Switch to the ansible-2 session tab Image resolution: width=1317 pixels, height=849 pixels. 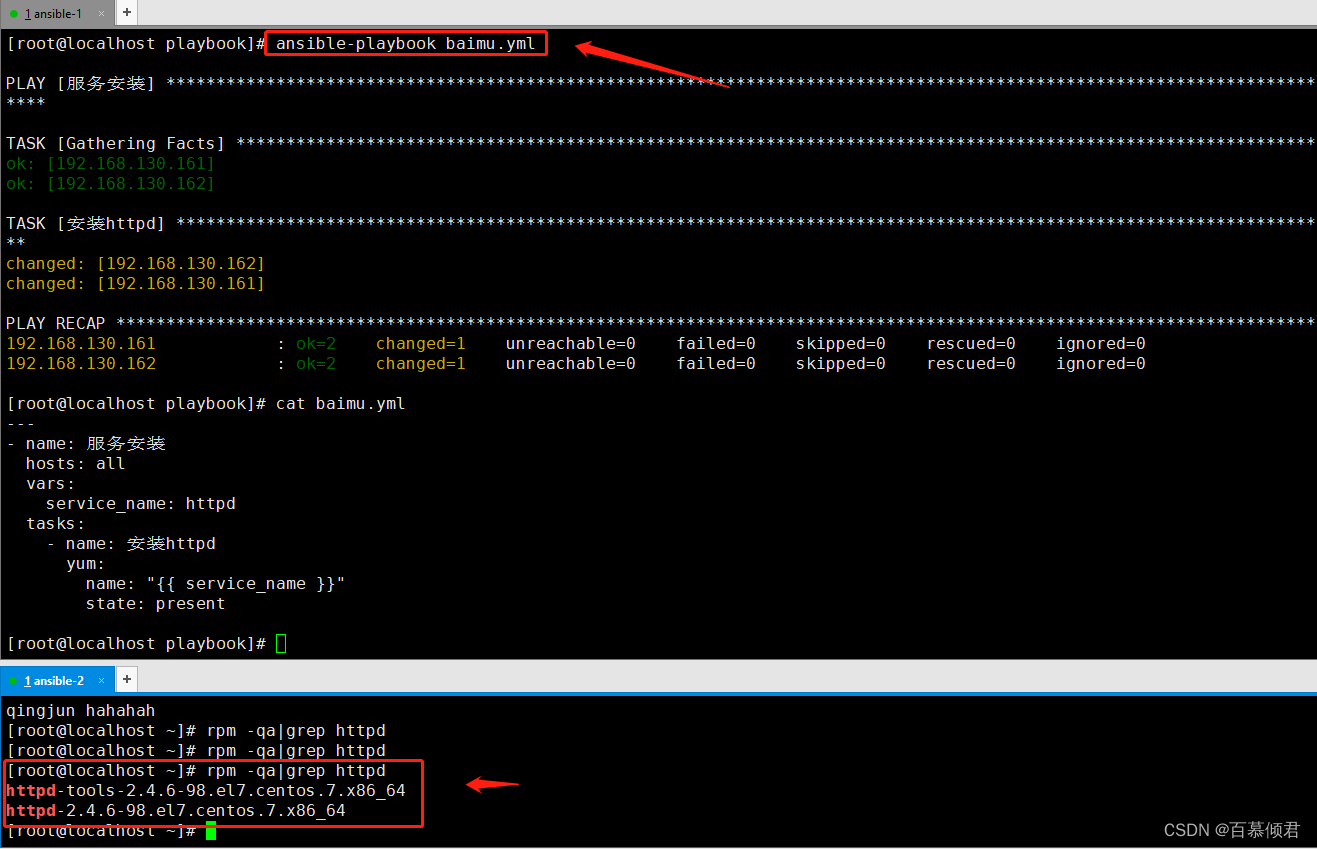(x=56, y=680)
